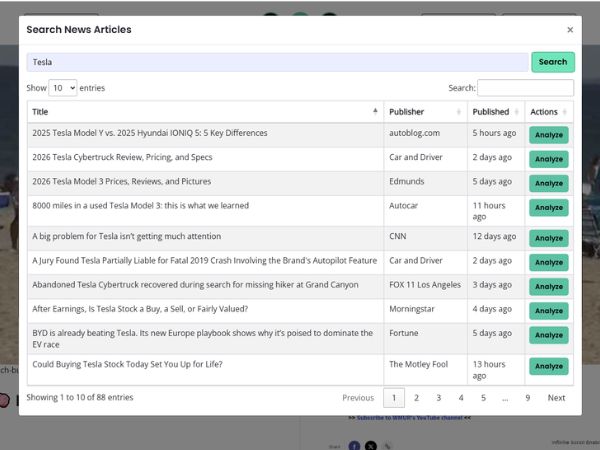This screenshot has height=450, width=600.
Task: Go to page 4 of results
Action: pos(461,398)
